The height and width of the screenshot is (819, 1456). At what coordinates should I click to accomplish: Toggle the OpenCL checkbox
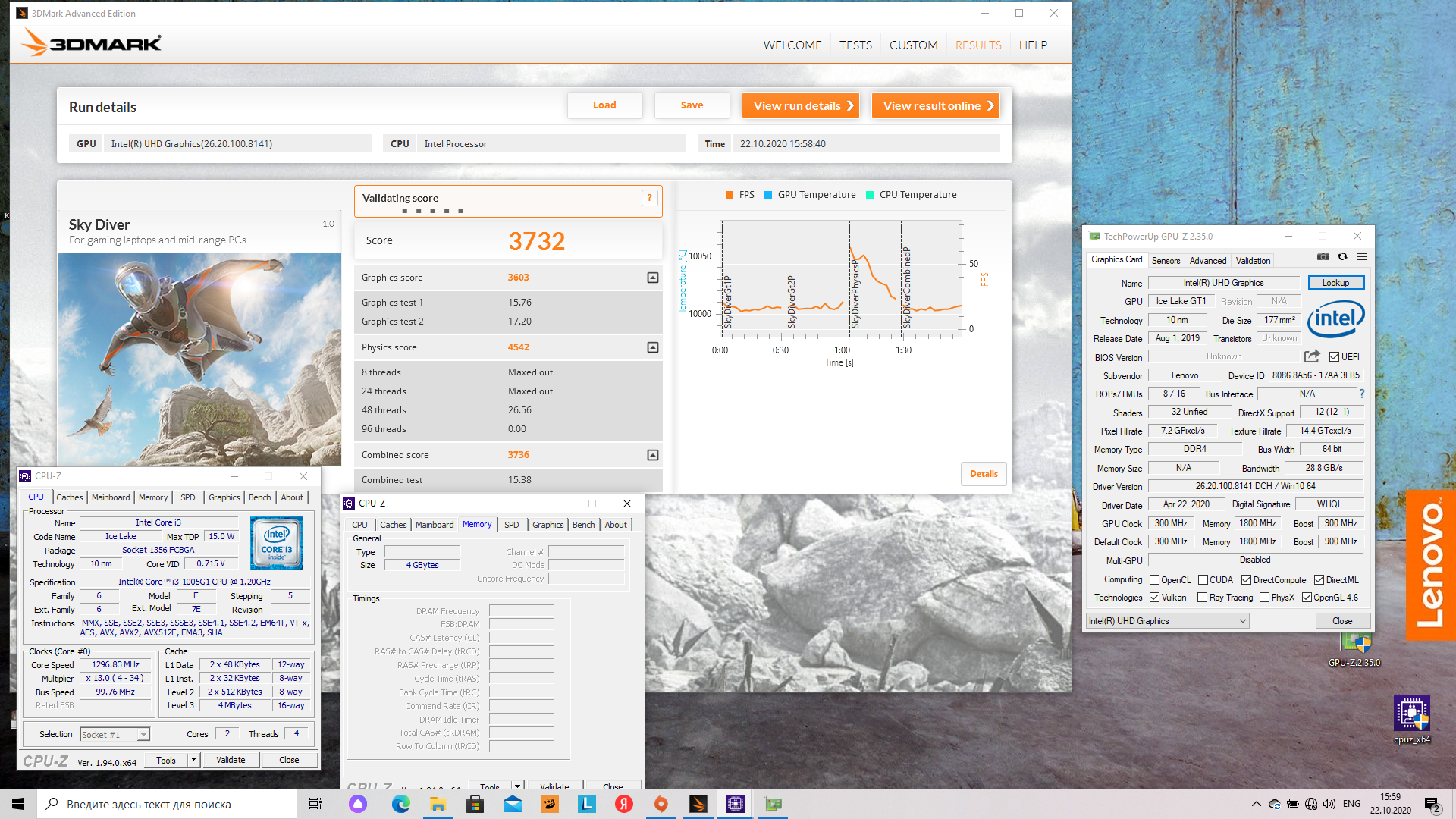(x=1154, y=580)
